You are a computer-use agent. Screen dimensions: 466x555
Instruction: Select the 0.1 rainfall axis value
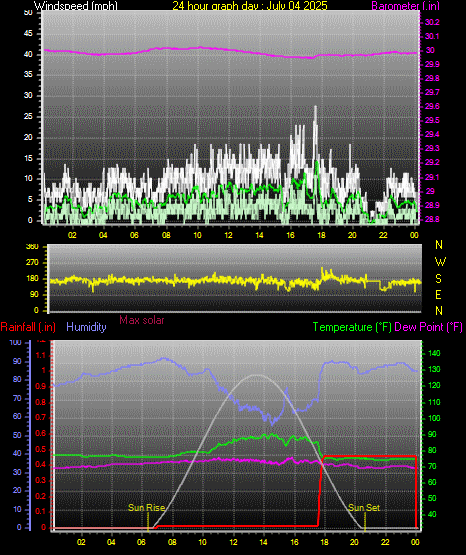41,511
